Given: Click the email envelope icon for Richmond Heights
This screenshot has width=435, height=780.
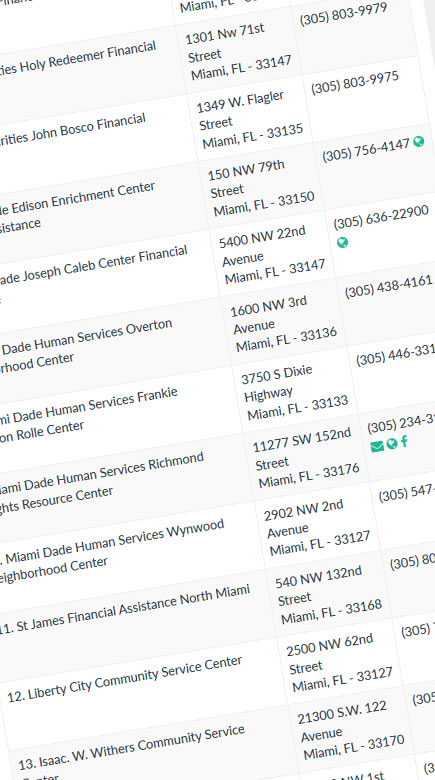Looking at the screenshot, I should coord(377,446).
